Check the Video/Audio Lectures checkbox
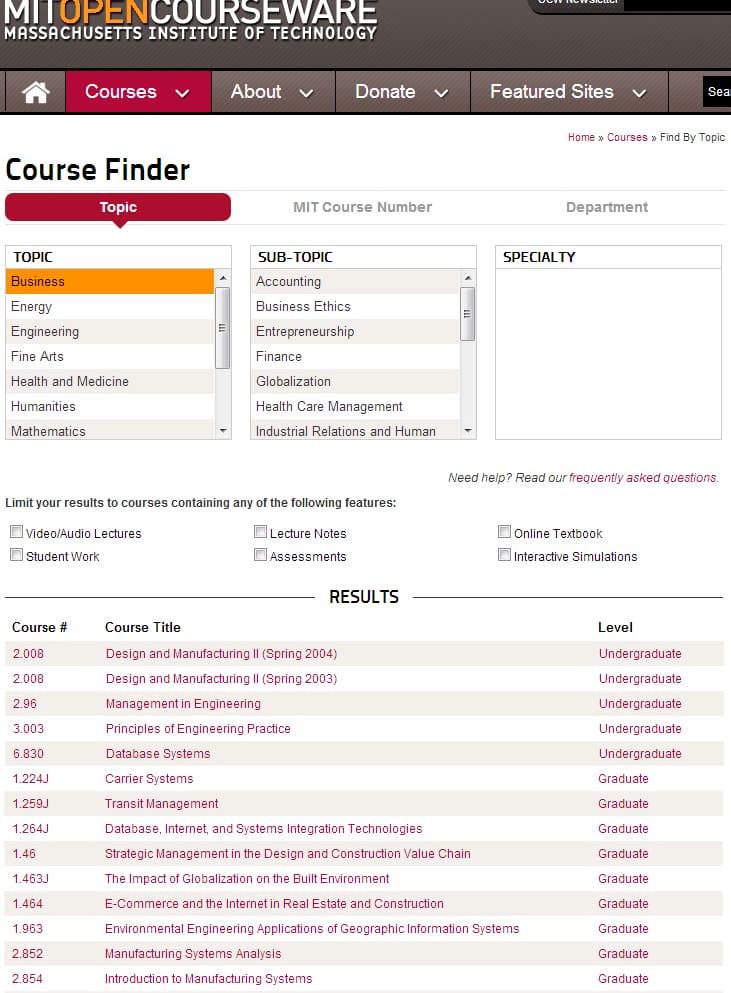Screen dimensions: 731x993 [x=16, y=532]
